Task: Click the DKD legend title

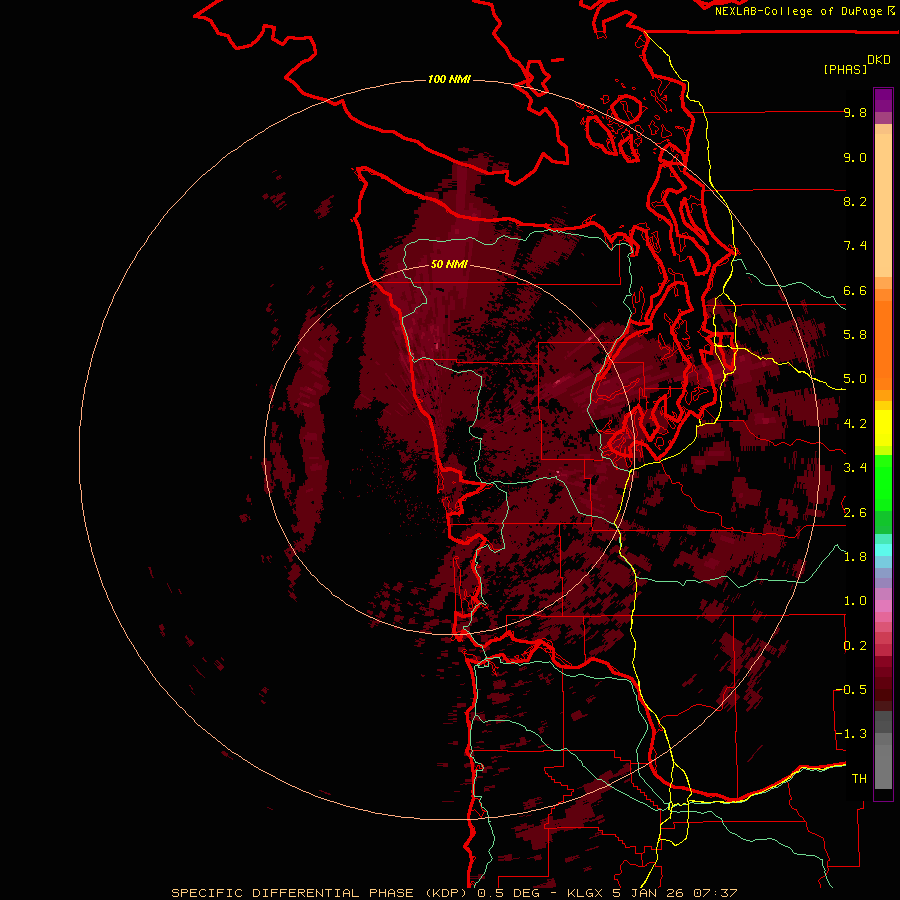Action: pyautogui.click(x=879, y=60)
